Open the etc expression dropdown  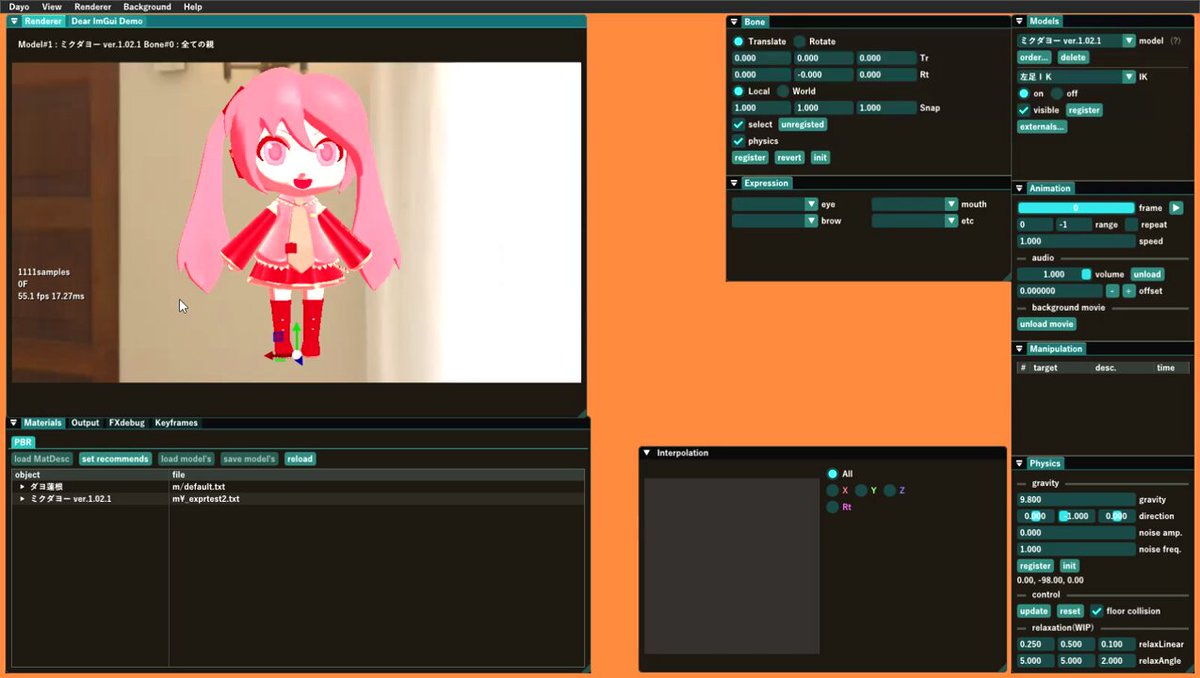click(915, 220)
